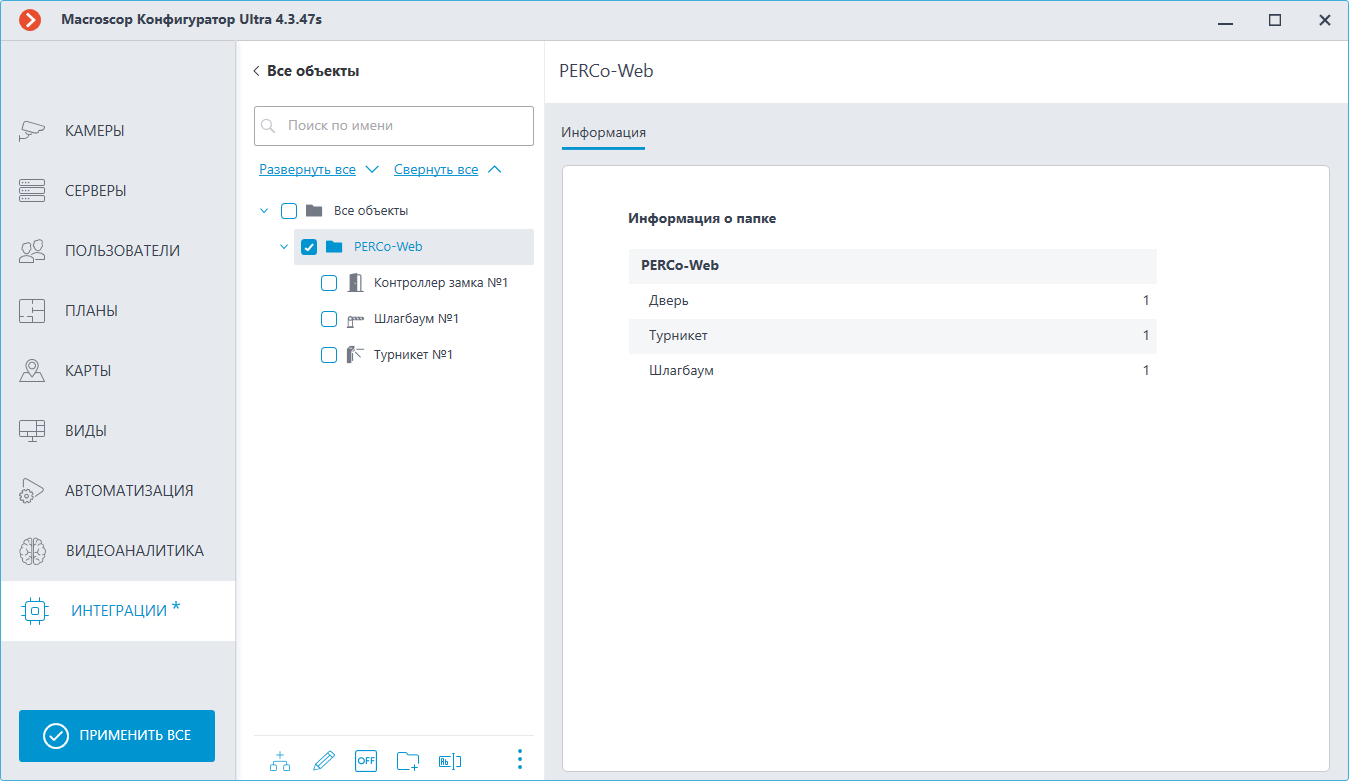The width and height of the screenshot is (1349, 781).
Task: Select the Все объекты root tree label
Action: 371,211
